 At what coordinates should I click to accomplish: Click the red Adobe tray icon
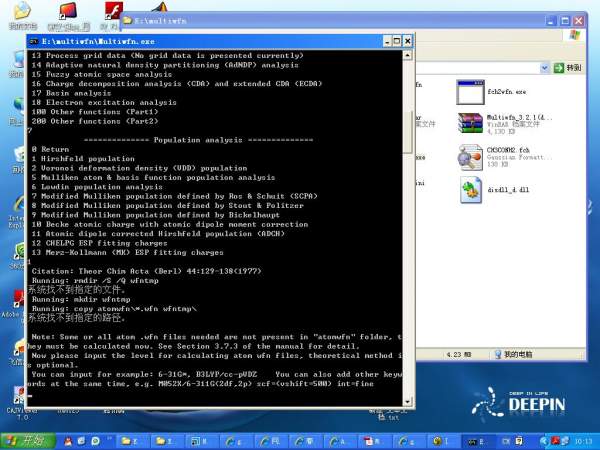[556, 441]
